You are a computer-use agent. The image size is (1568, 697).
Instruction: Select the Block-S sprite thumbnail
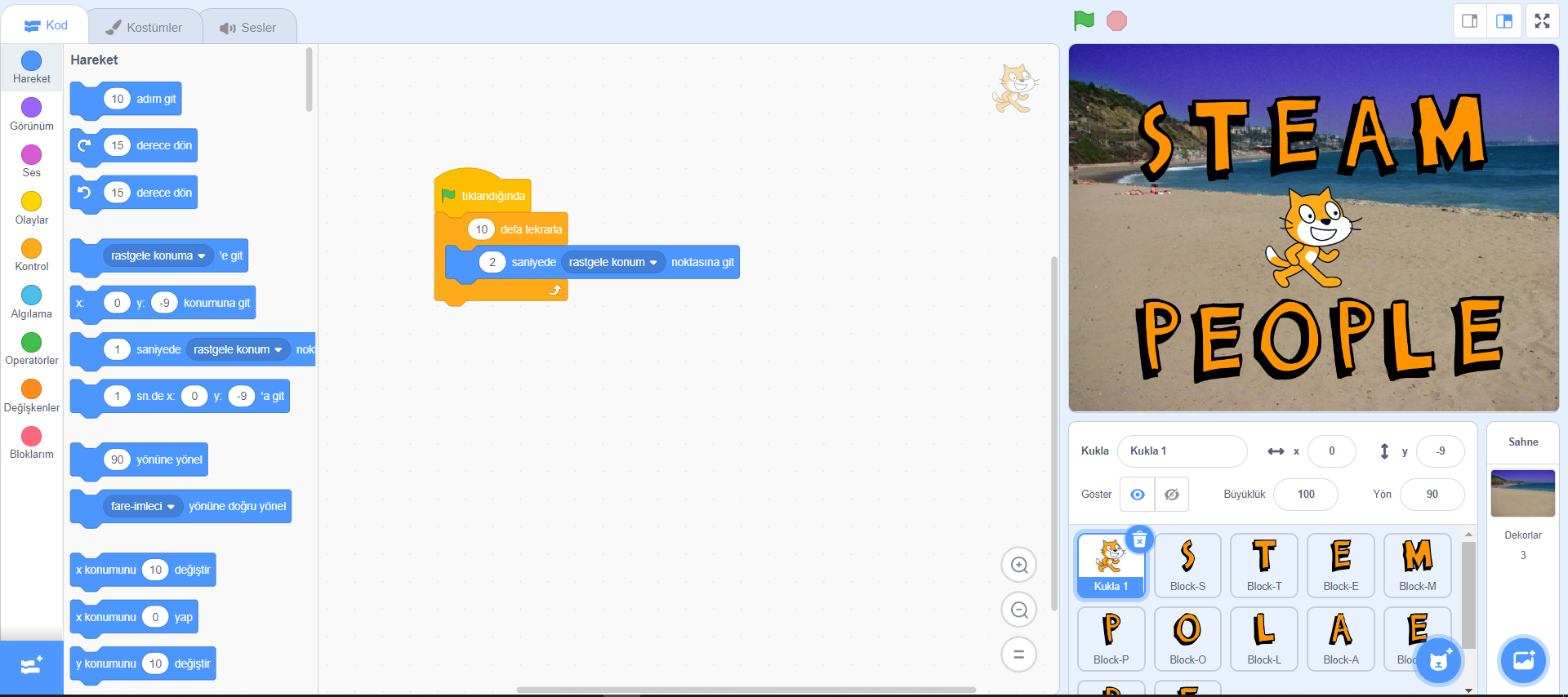[x=1187, y=566]
